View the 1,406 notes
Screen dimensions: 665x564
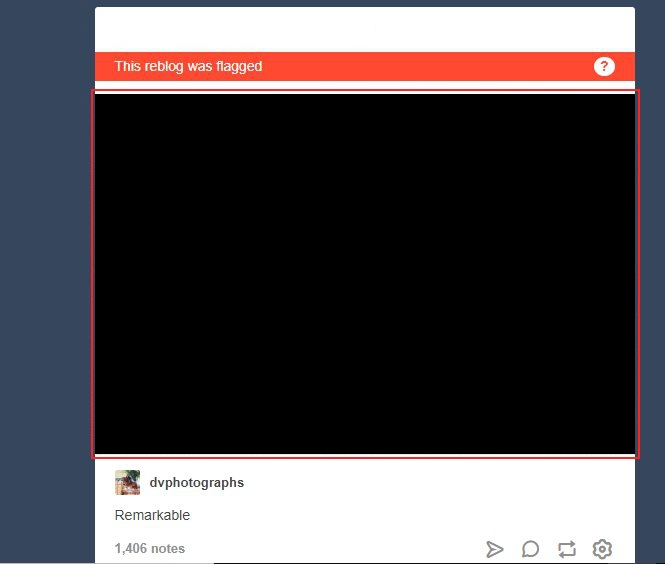[x=150, y=549]
